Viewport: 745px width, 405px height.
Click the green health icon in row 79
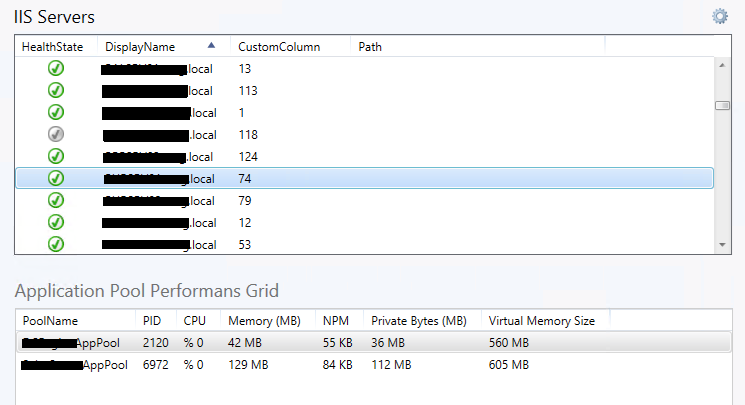pos(56,200)
